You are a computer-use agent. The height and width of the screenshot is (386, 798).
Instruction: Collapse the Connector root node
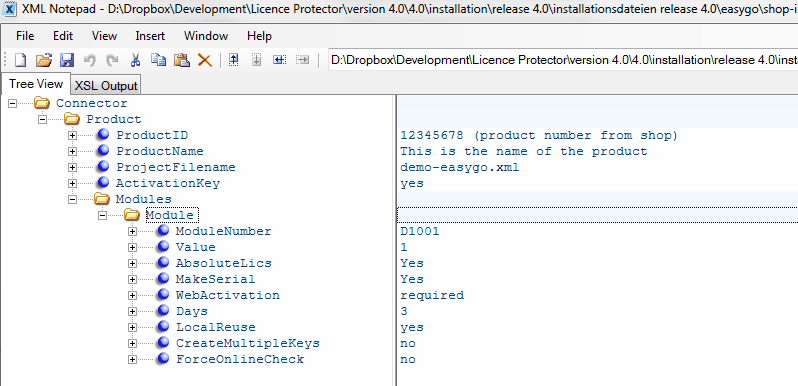tap(13, 103)
